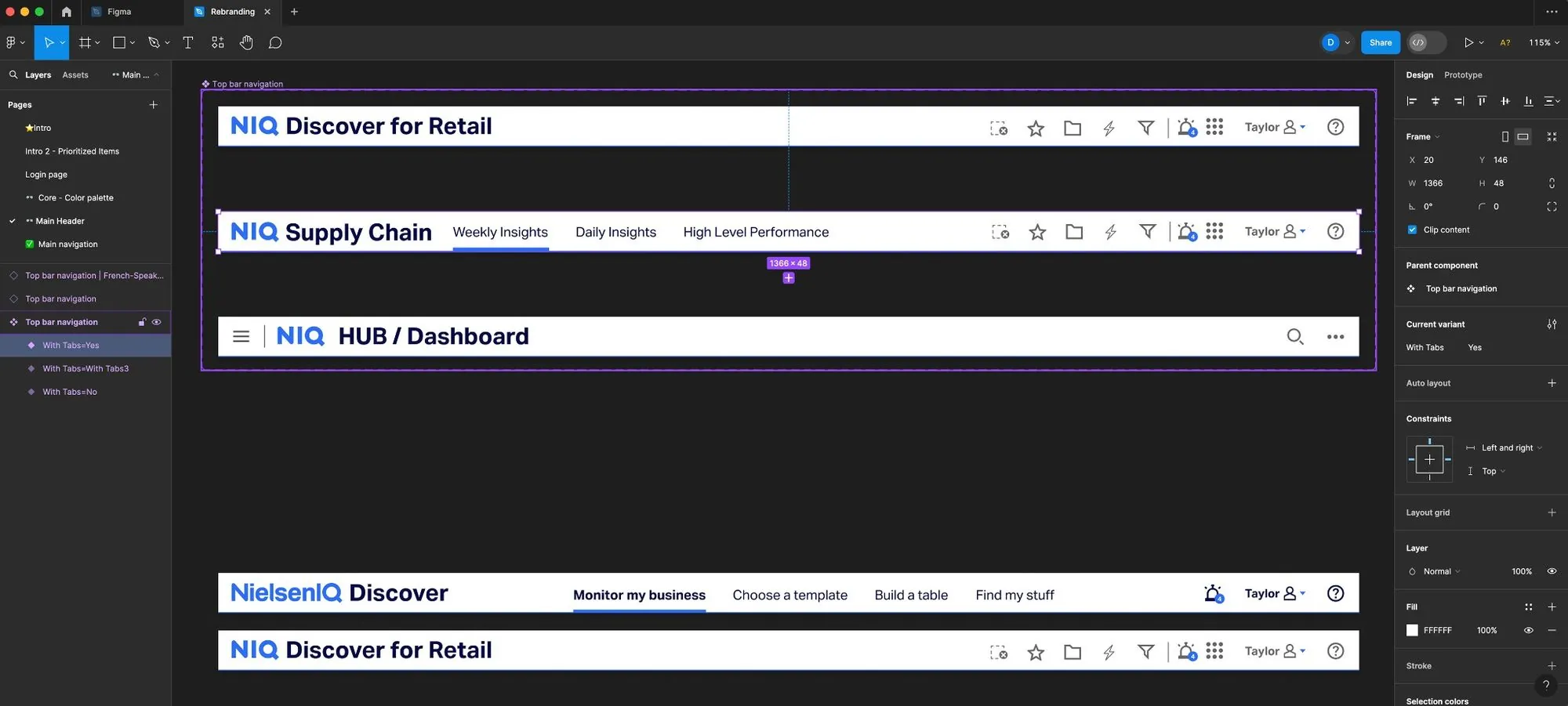Select the Move tool

click(49, 42)
